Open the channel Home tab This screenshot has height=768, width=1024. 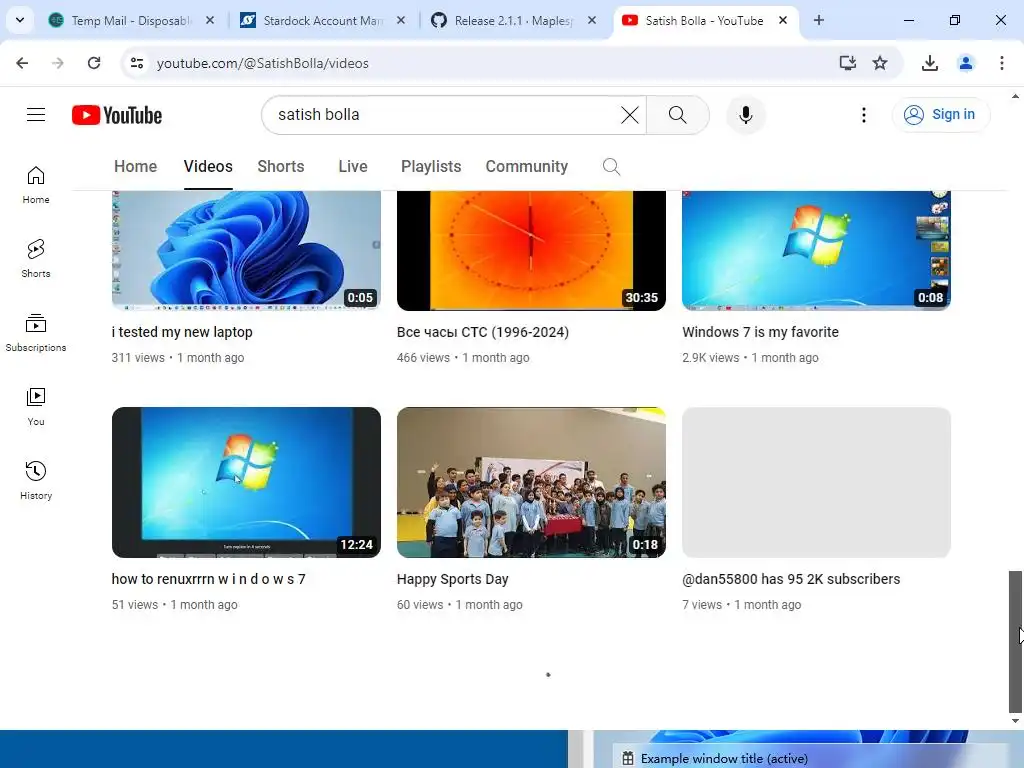click(x=135, y=167)
